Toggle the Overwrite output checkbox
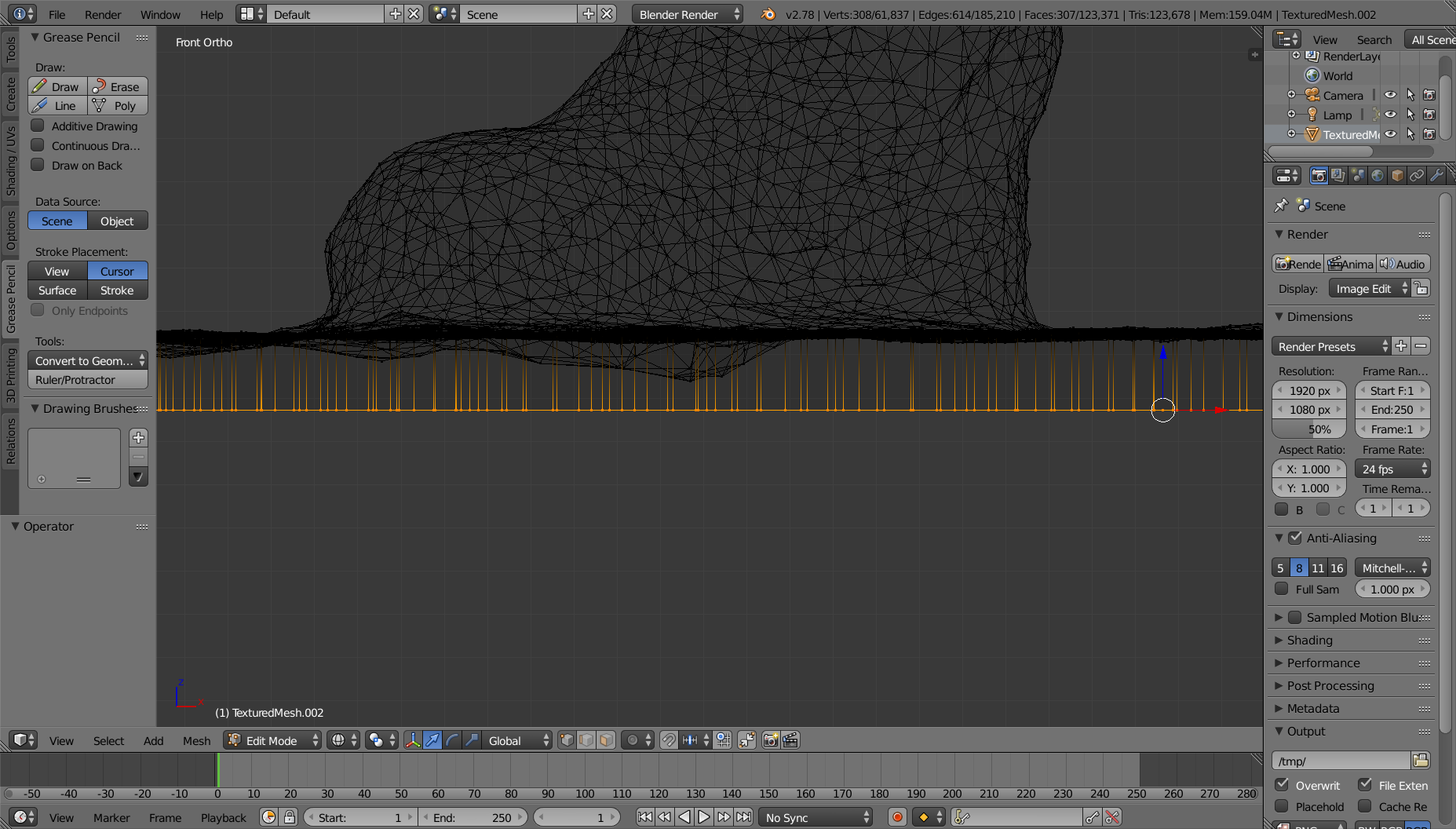 pos(1282,784)
